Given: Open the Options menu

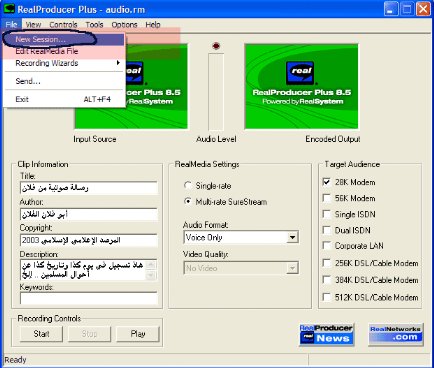Looking at the screenshot, I should [x=124, y=25].
